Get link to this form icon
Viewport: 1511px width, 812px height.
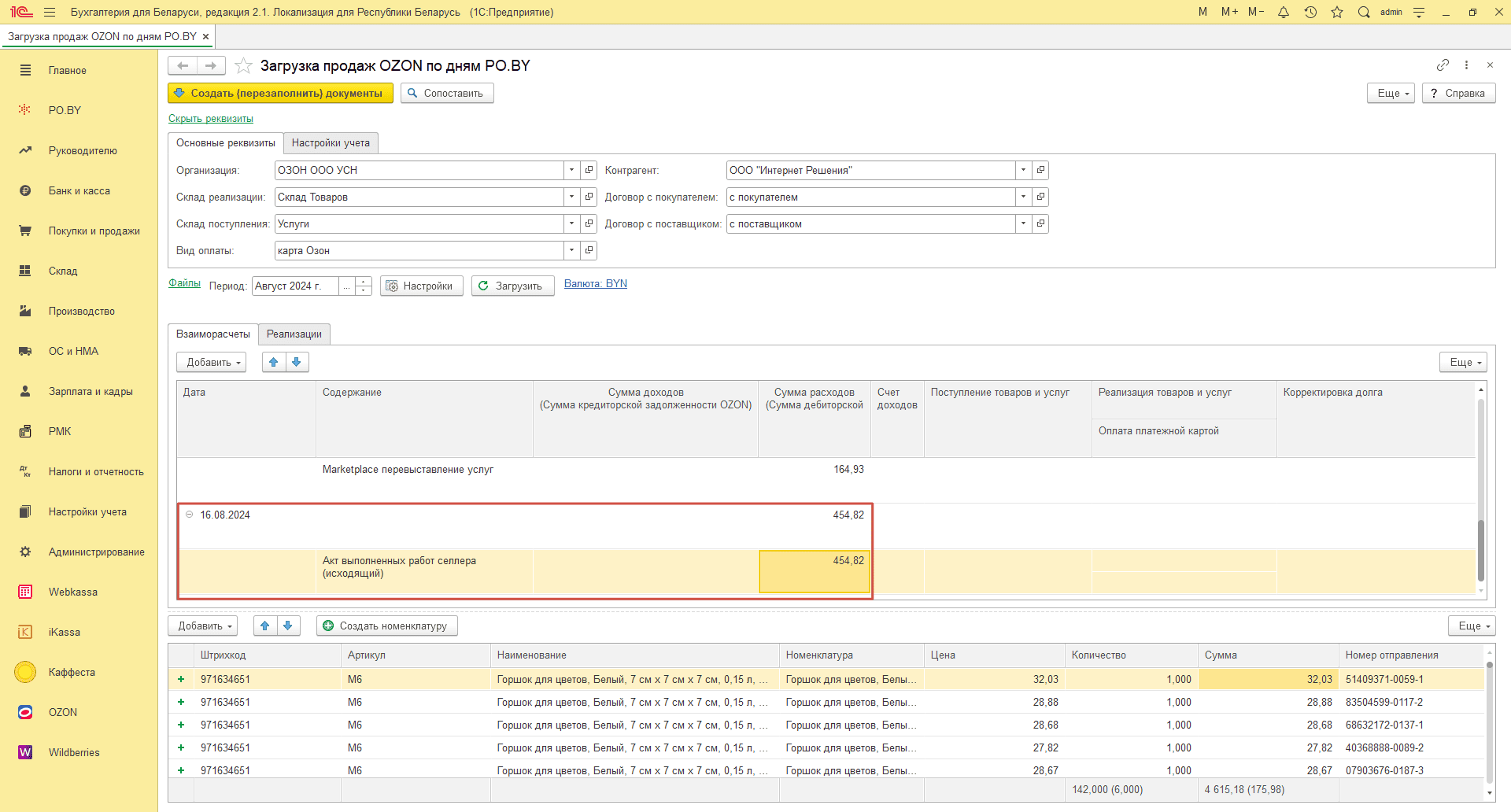tap(1443, 65)
